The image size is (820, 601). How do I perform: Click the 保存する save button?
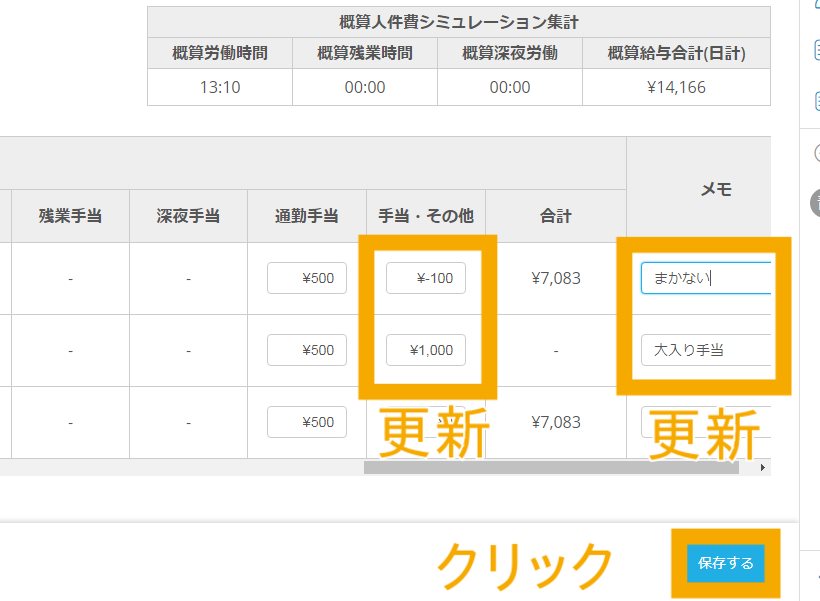tap(726, 563)
